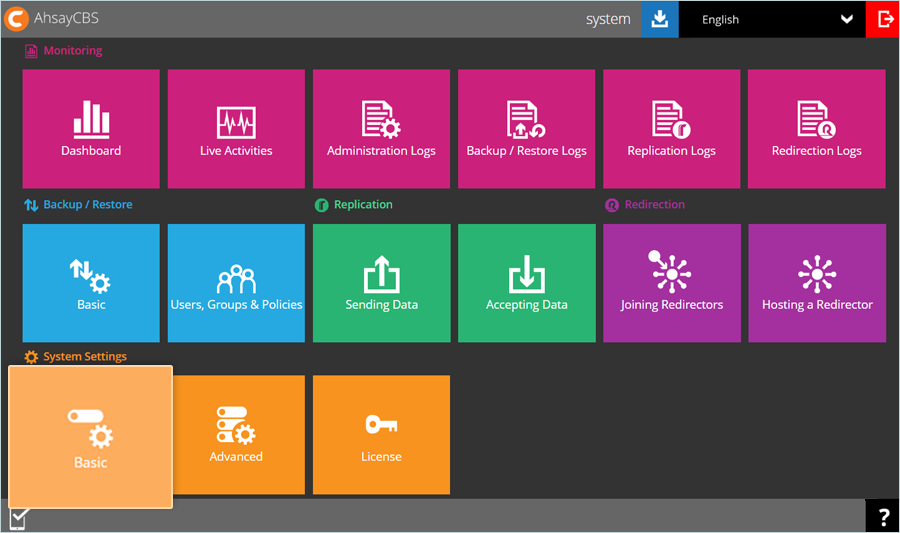The image size is (900, 533).
Task: Open the Replication Logs tile
Action: pos(672,129)
